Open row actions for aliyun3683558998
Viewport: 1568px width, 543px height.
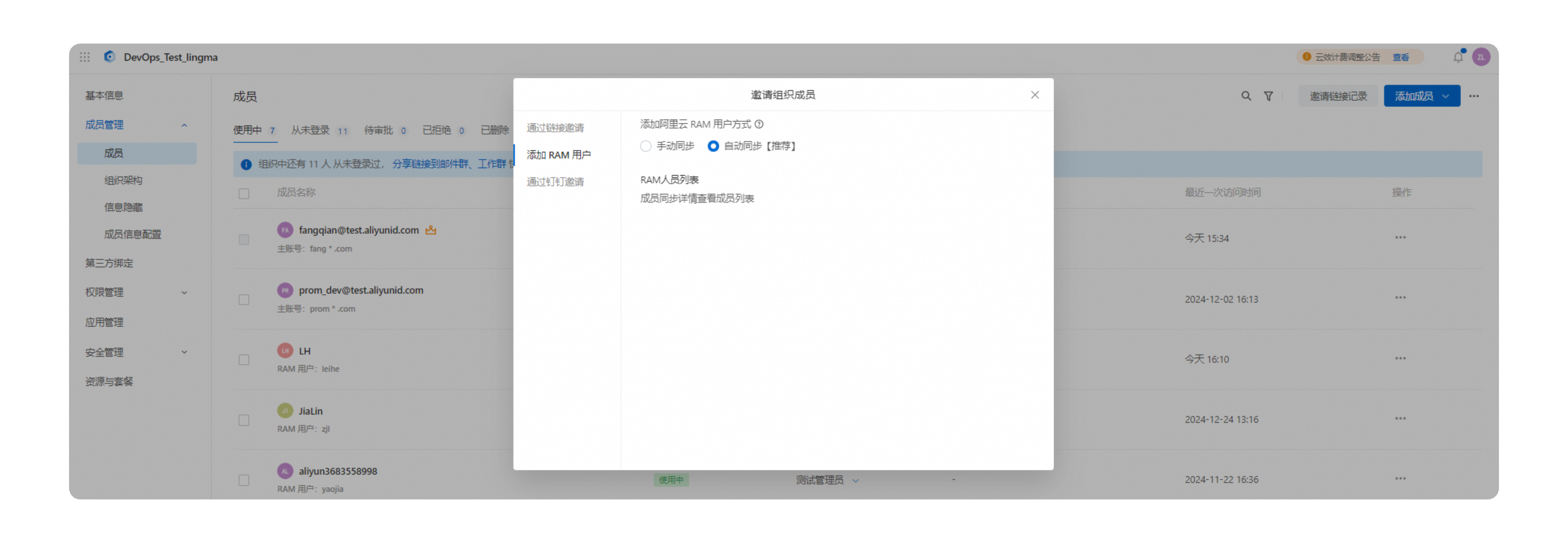pyautogui.click(x=1401, y=478)
